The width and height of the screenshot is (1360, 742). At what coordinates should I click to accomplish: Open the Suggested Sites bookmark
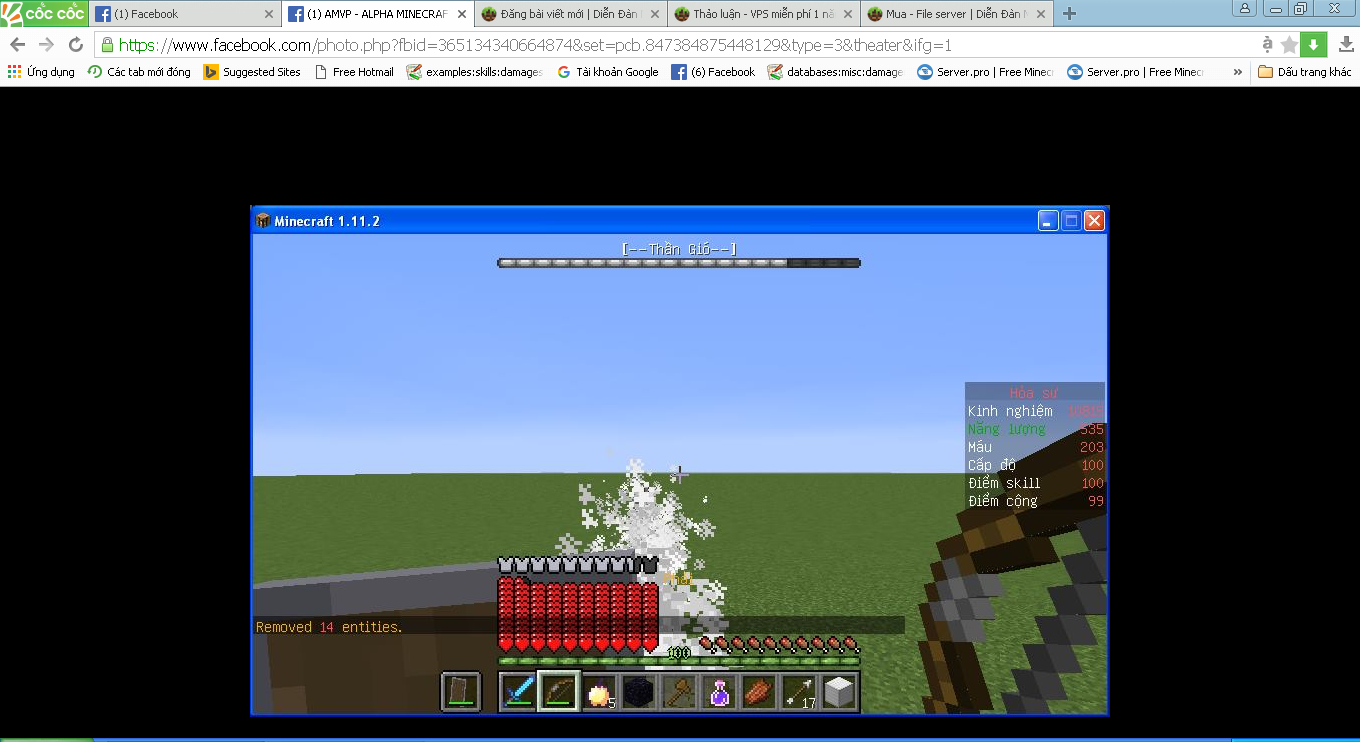(252, 72)
